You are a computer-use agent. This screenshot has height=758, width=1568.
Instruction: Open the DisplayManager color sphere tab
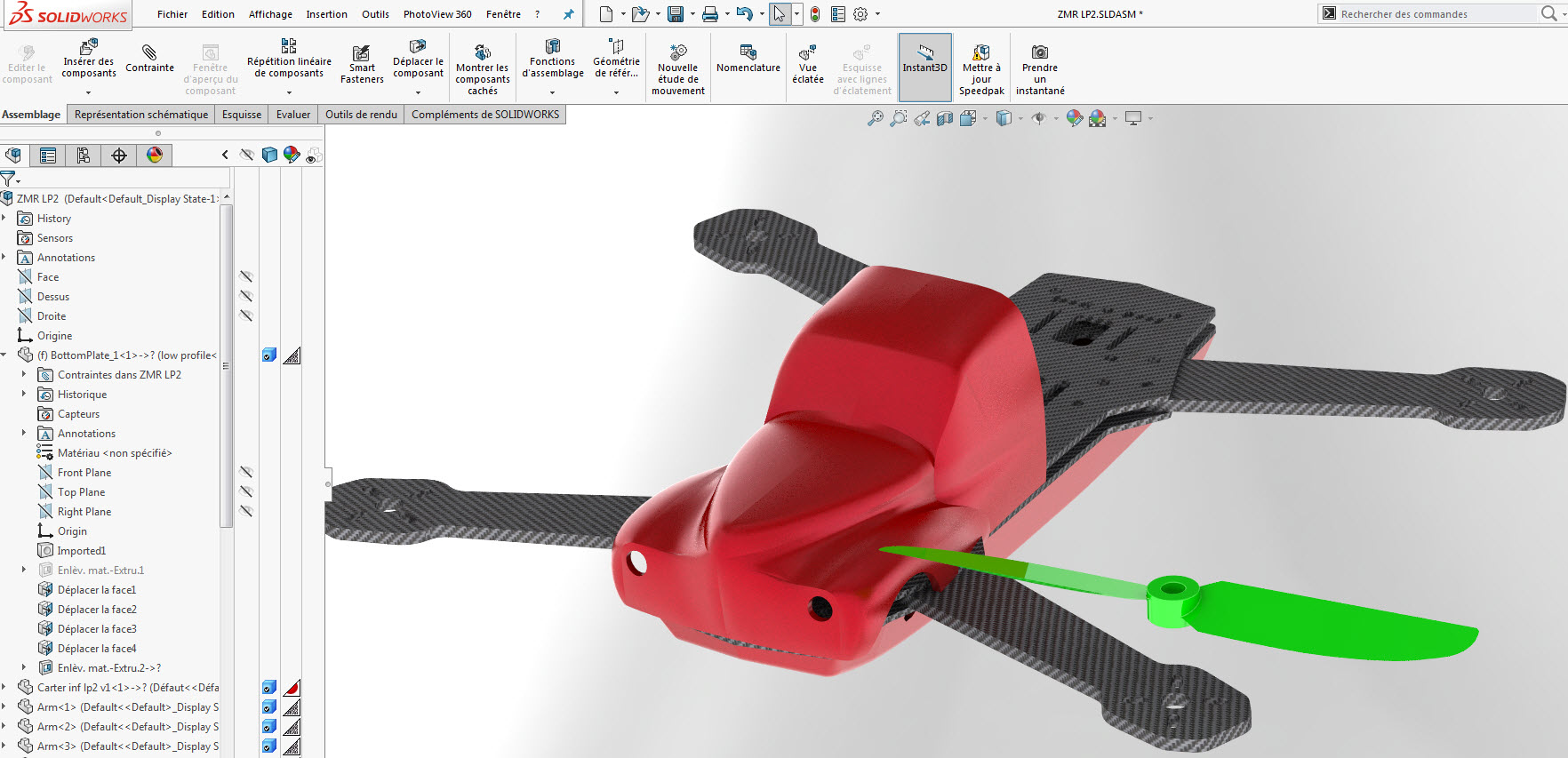155,156
